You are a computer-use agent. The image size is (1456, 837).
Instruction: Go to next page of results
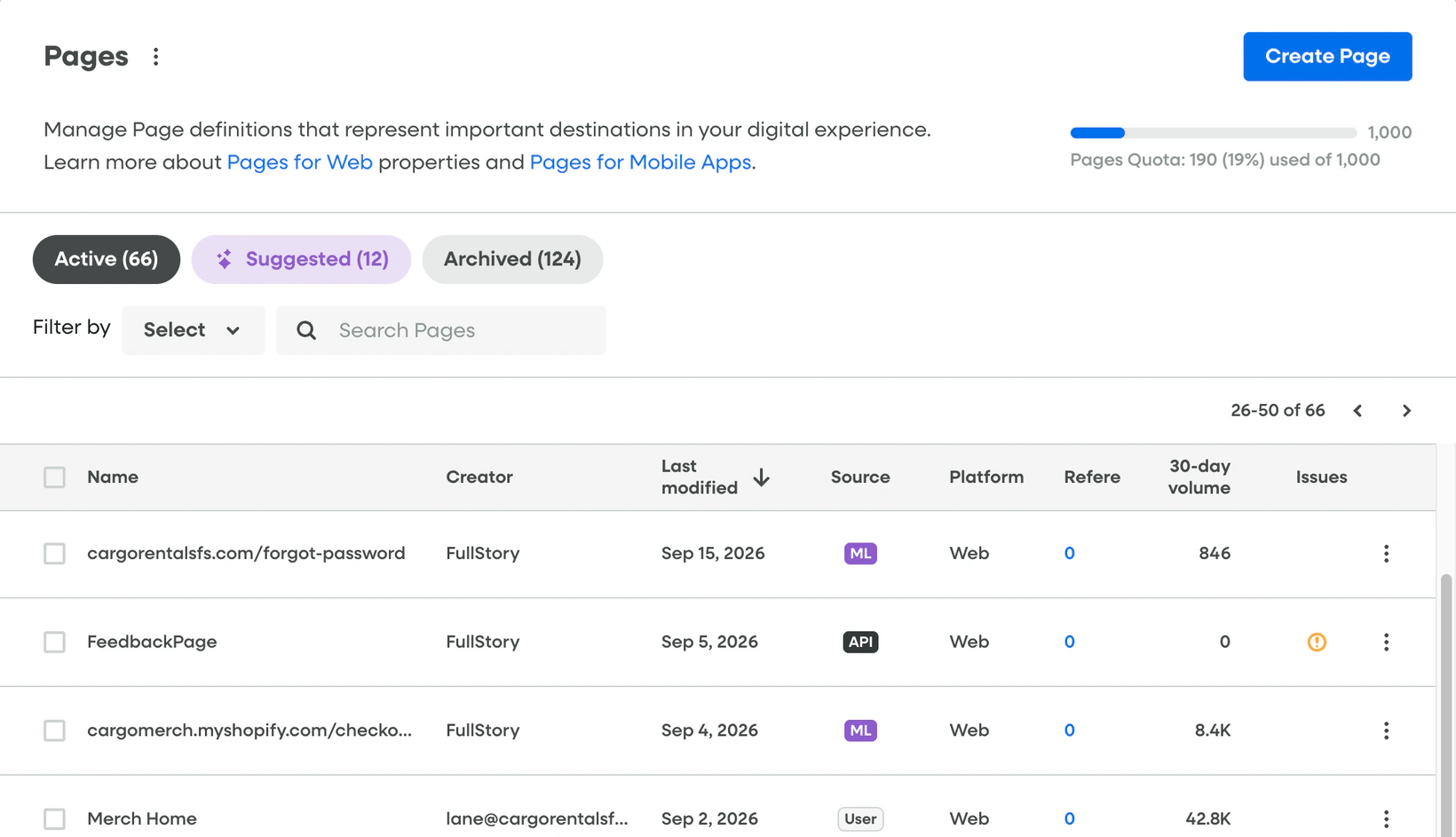pos(1406,411)
